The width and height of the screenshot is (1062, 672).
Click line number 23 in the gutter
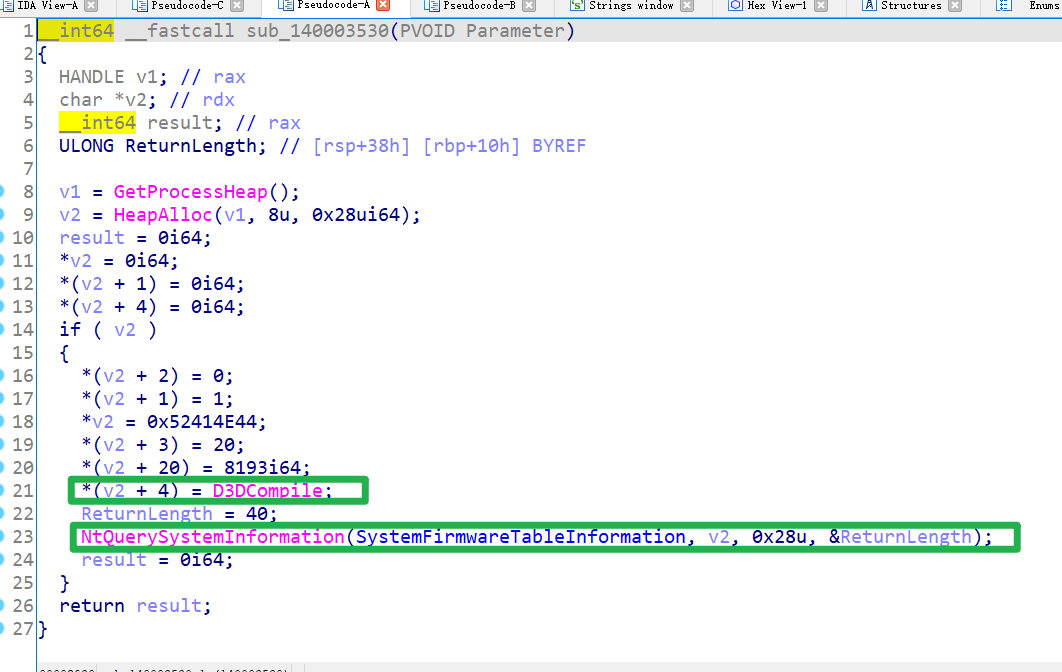pos(22,537)
